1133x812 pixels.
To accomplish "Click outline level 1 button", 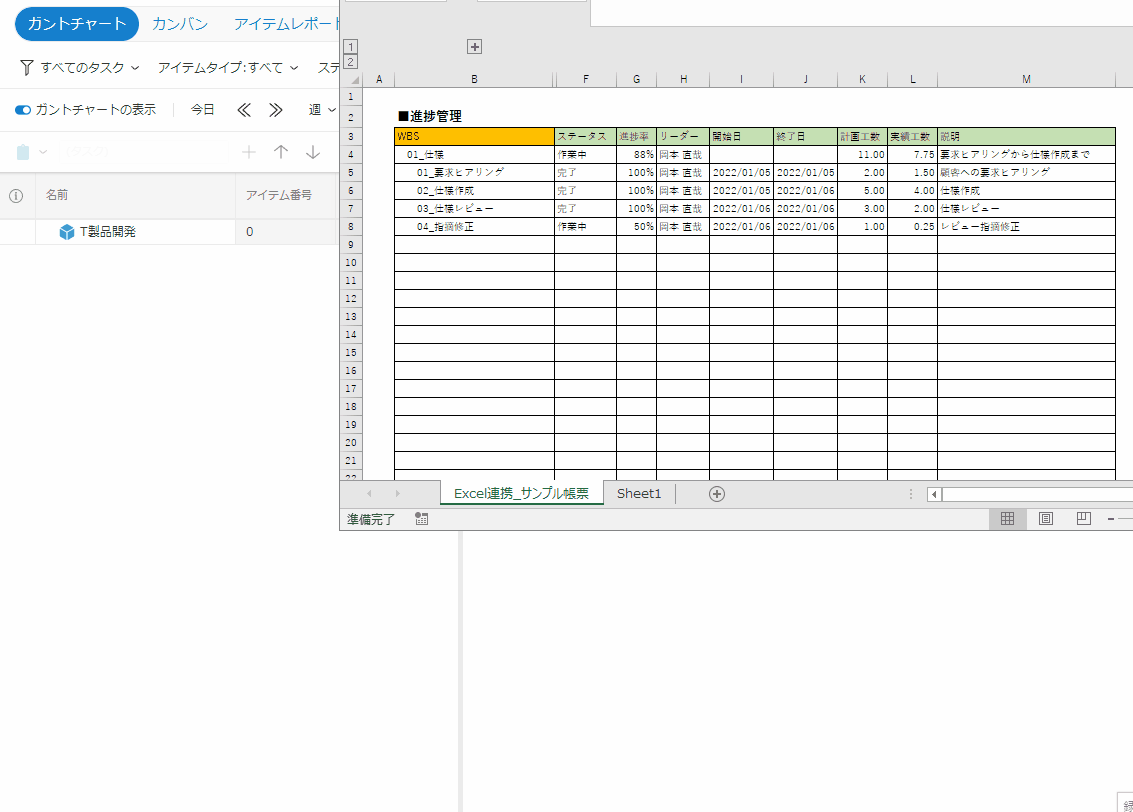I will (x=350, y=46).
